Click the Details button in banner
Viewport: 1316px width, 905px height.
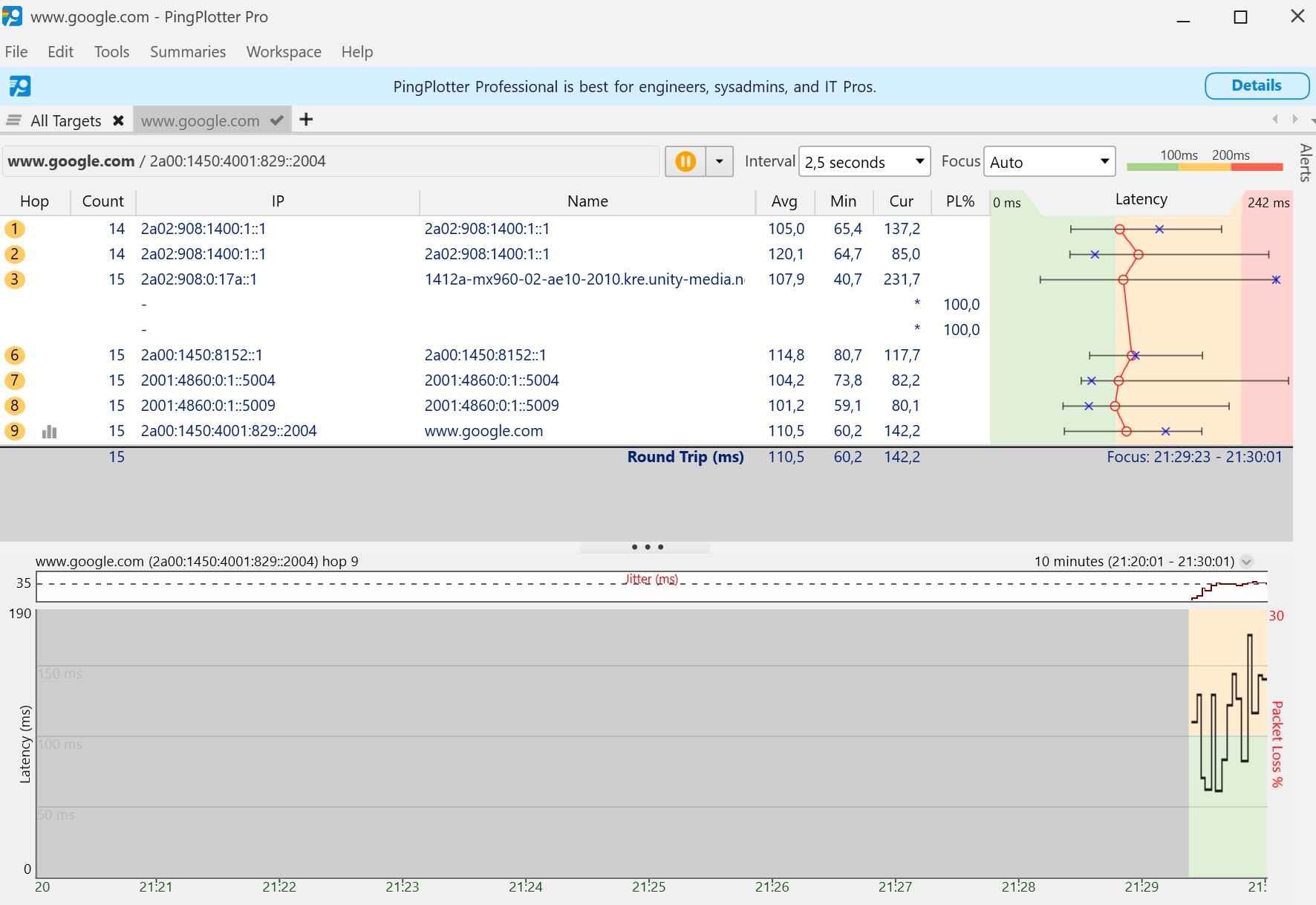[1256, 85]
